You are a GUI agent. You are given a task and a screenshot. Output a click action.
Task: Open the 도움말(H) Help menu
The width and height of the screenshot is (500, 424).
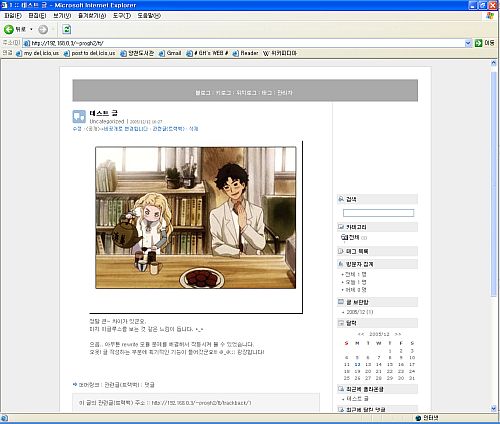click(149, 16)
